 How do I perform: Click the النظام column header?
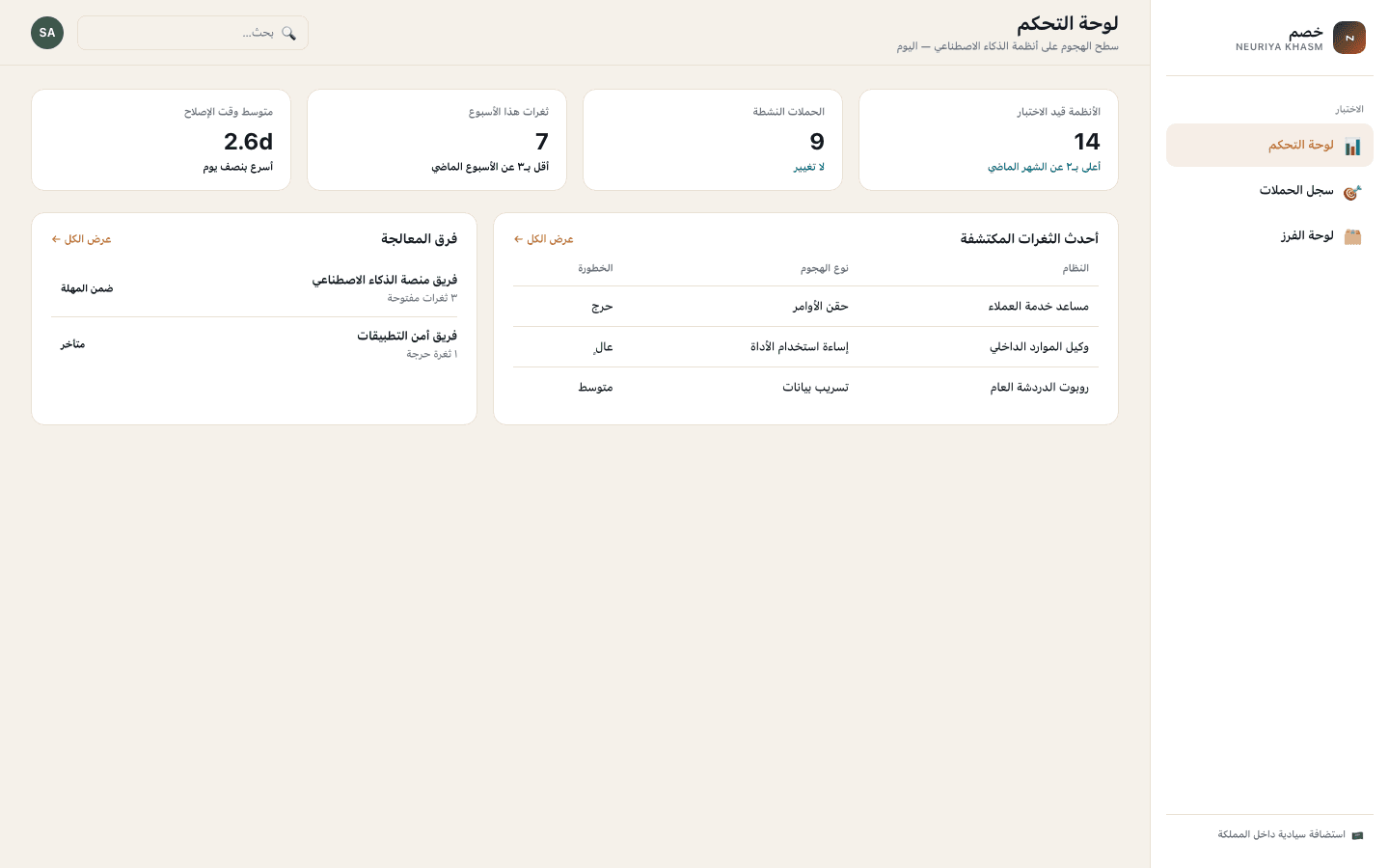point(1076,268)
